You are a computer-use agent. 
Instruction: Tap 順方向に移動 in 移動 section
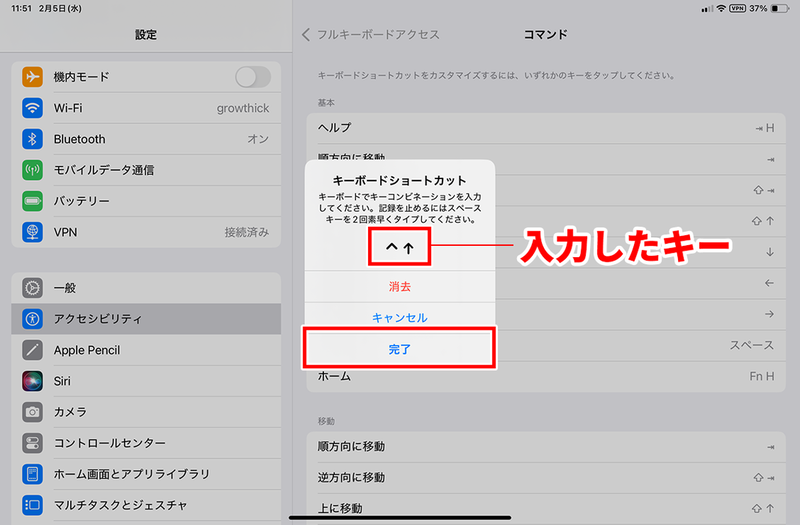click(546, 447)
